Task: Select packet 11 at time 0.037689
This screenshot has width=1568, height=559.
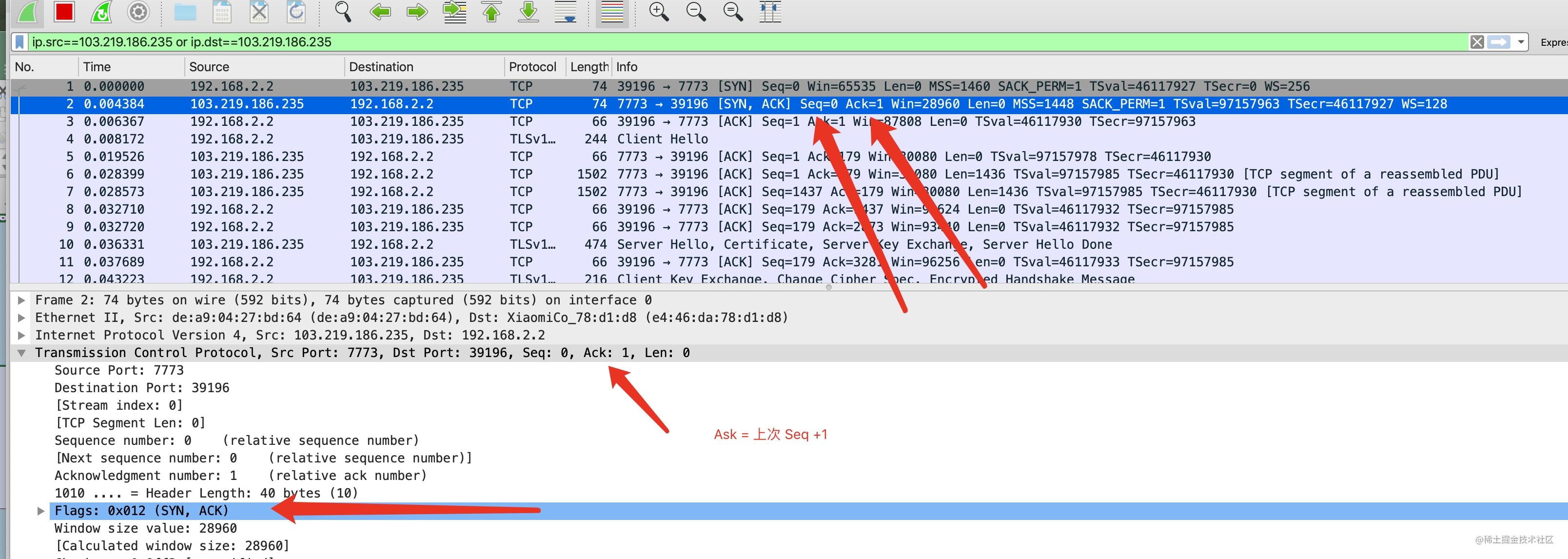Action: [x=789, y=262]
